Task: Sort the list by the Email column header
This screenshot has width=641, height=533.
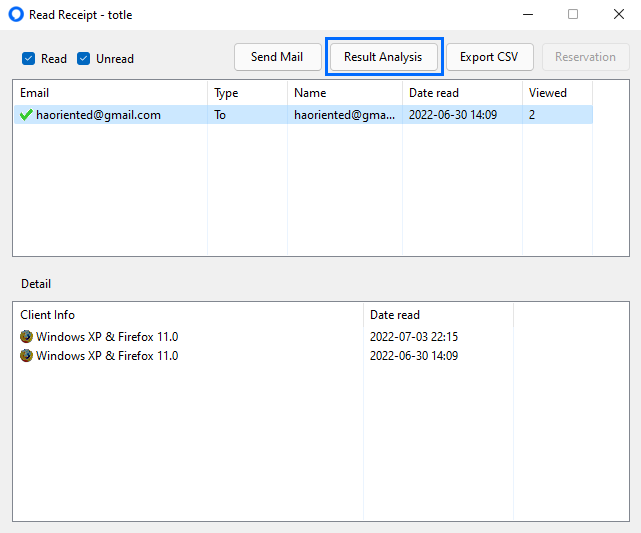Action: (110, 93)
